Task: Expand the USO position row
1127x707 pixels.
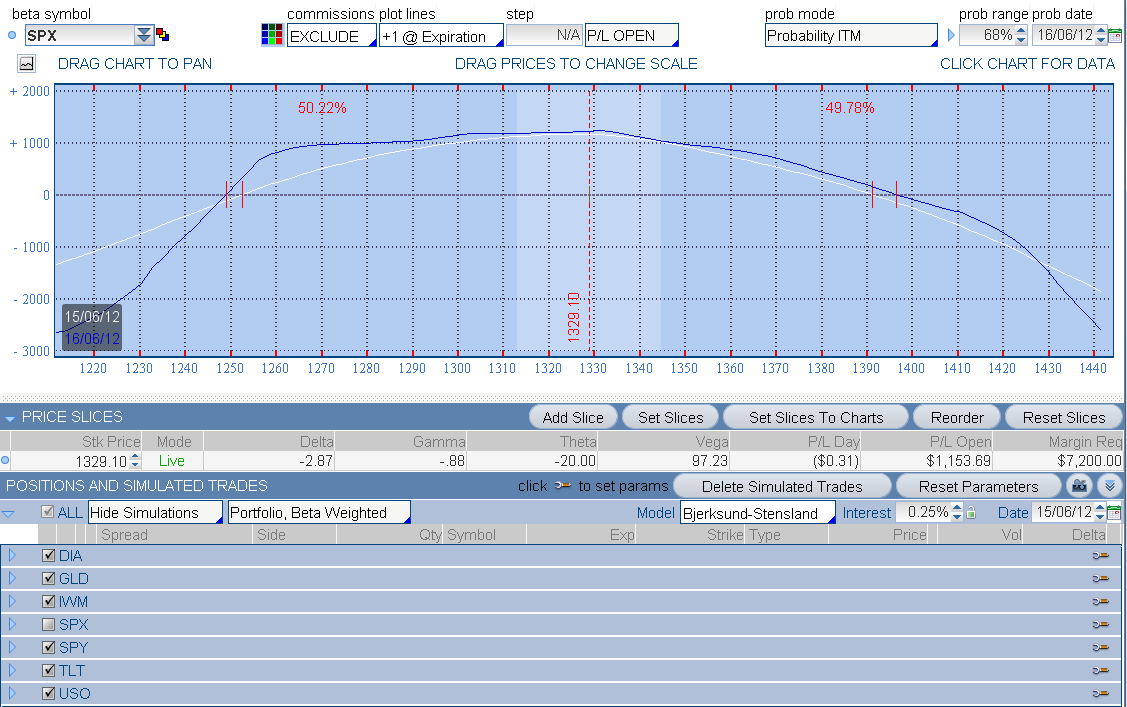Action: (12, 693)
